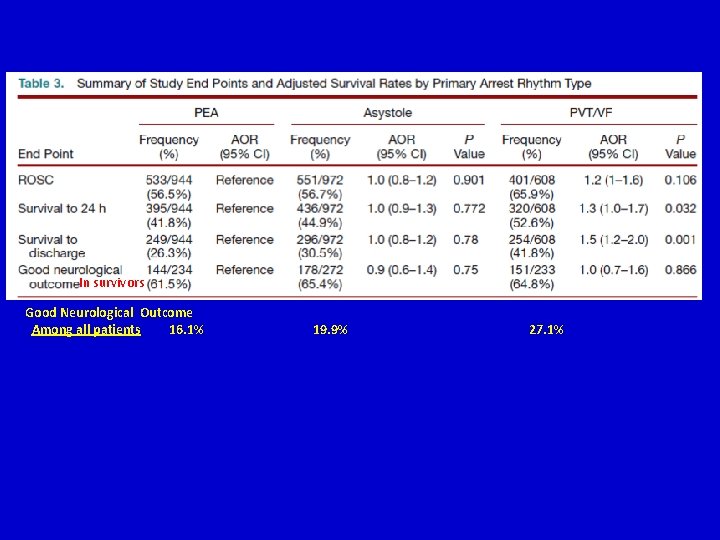Click the 'Survival to discharge' row label
720x540 pixels.
[51, 246]
